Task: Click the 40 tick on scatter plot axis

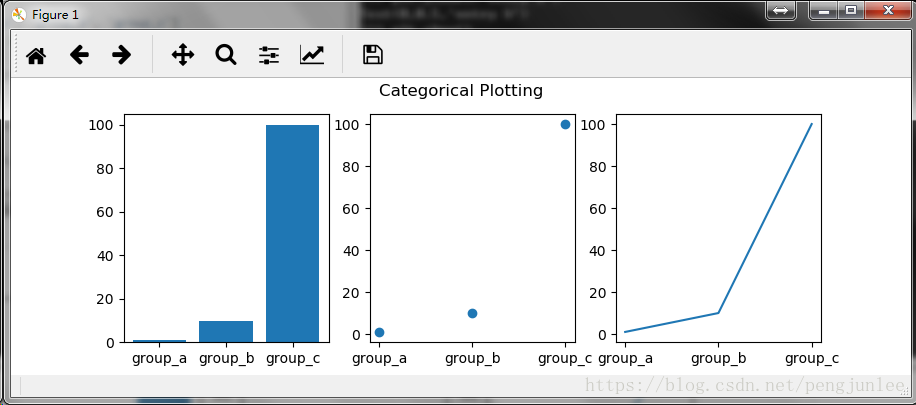Action: [351, 251]
